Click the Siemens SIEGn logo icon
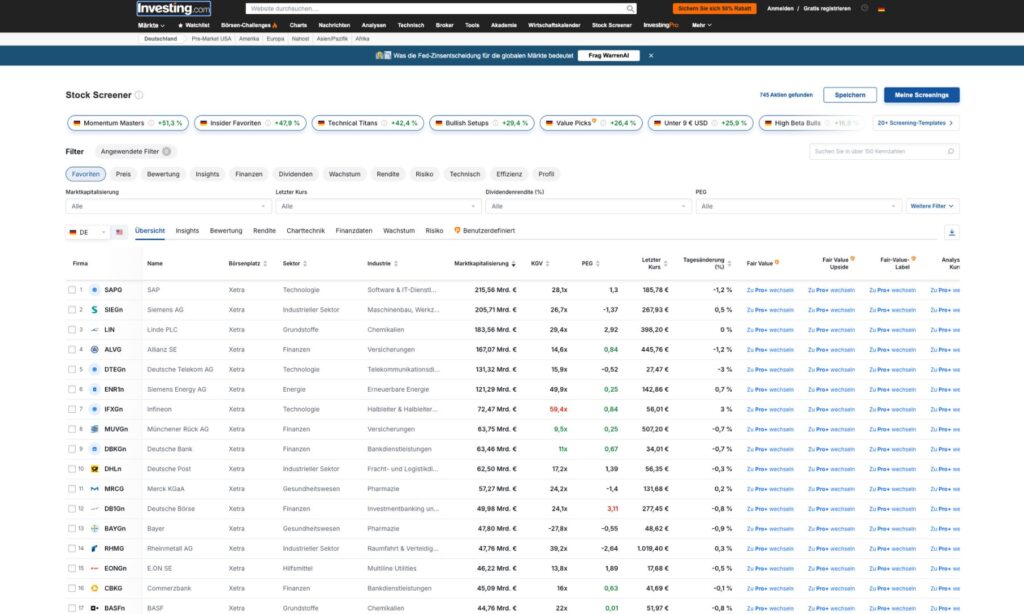 coord(94,310)
